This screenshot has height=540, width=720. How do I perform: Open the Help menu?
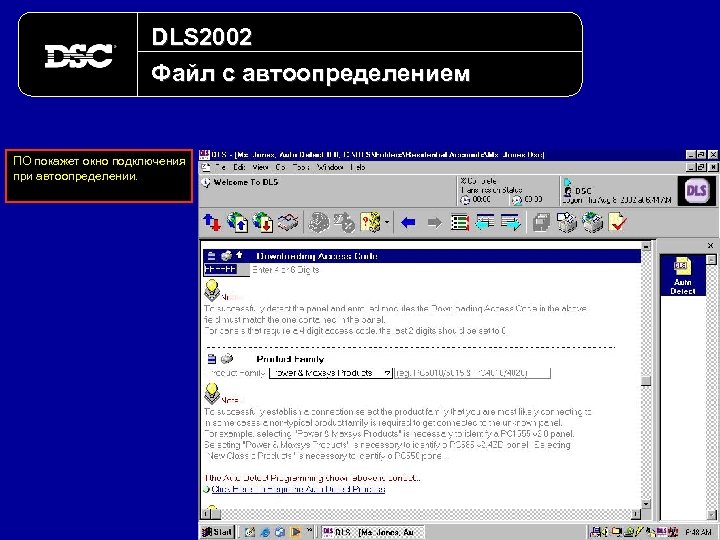pos(358,167)
